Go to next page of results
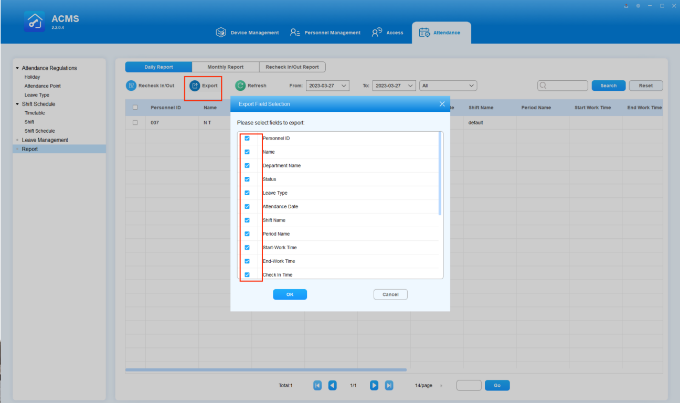The height and width of the screenshot is (403, 680). click(374, 385)
